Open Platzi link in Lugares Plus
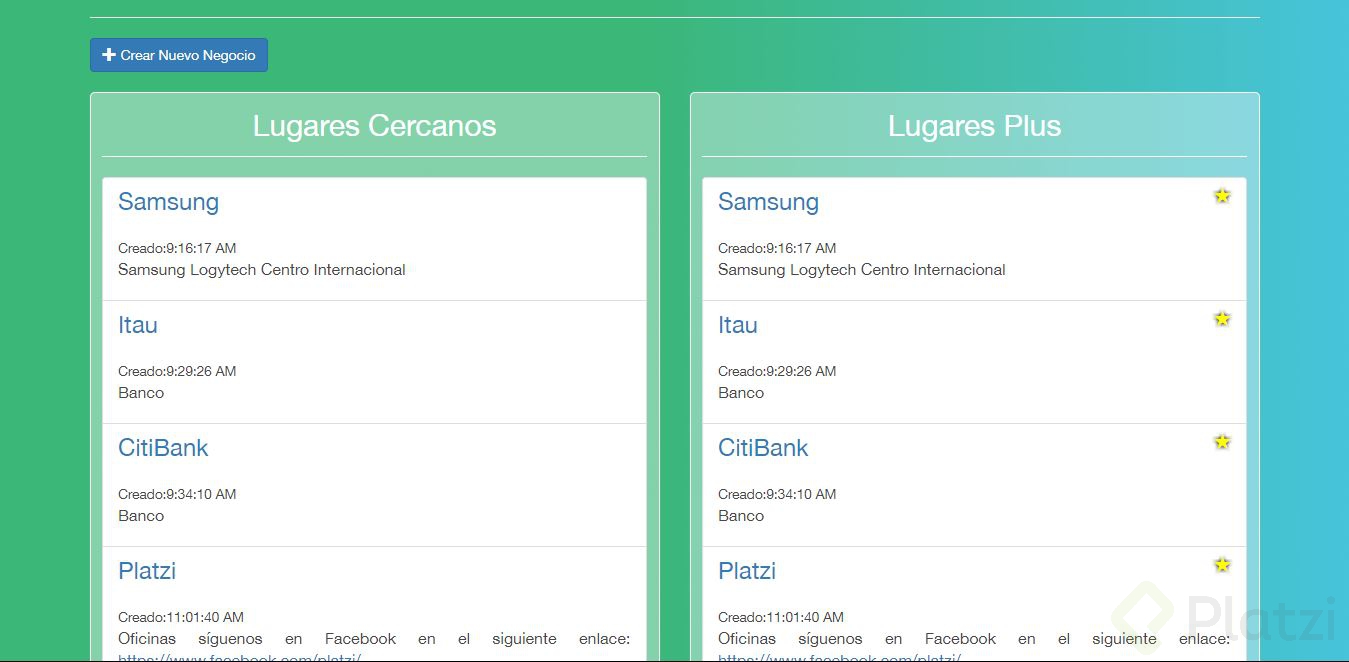 click(747, 571)
